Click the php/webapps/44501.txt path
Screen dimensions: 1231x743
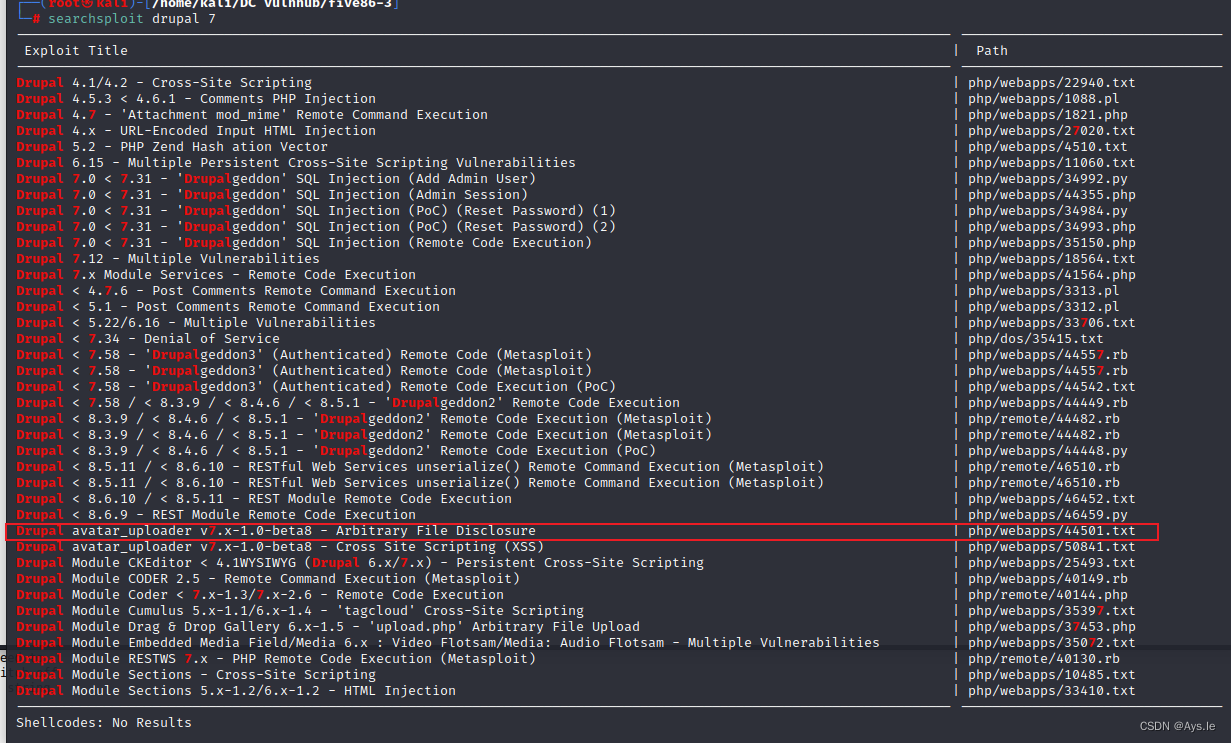click(x=1051, y=531)
